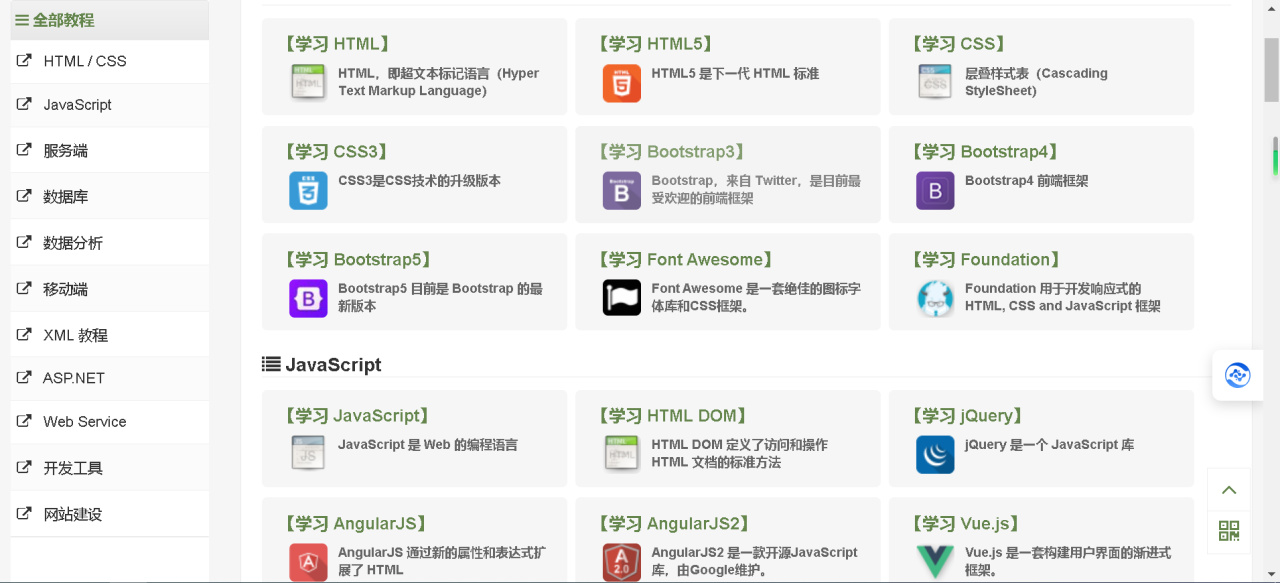Click the QR code icon
The width and height of the screenshot is (1280, 583).
(x=1229, y=531)
